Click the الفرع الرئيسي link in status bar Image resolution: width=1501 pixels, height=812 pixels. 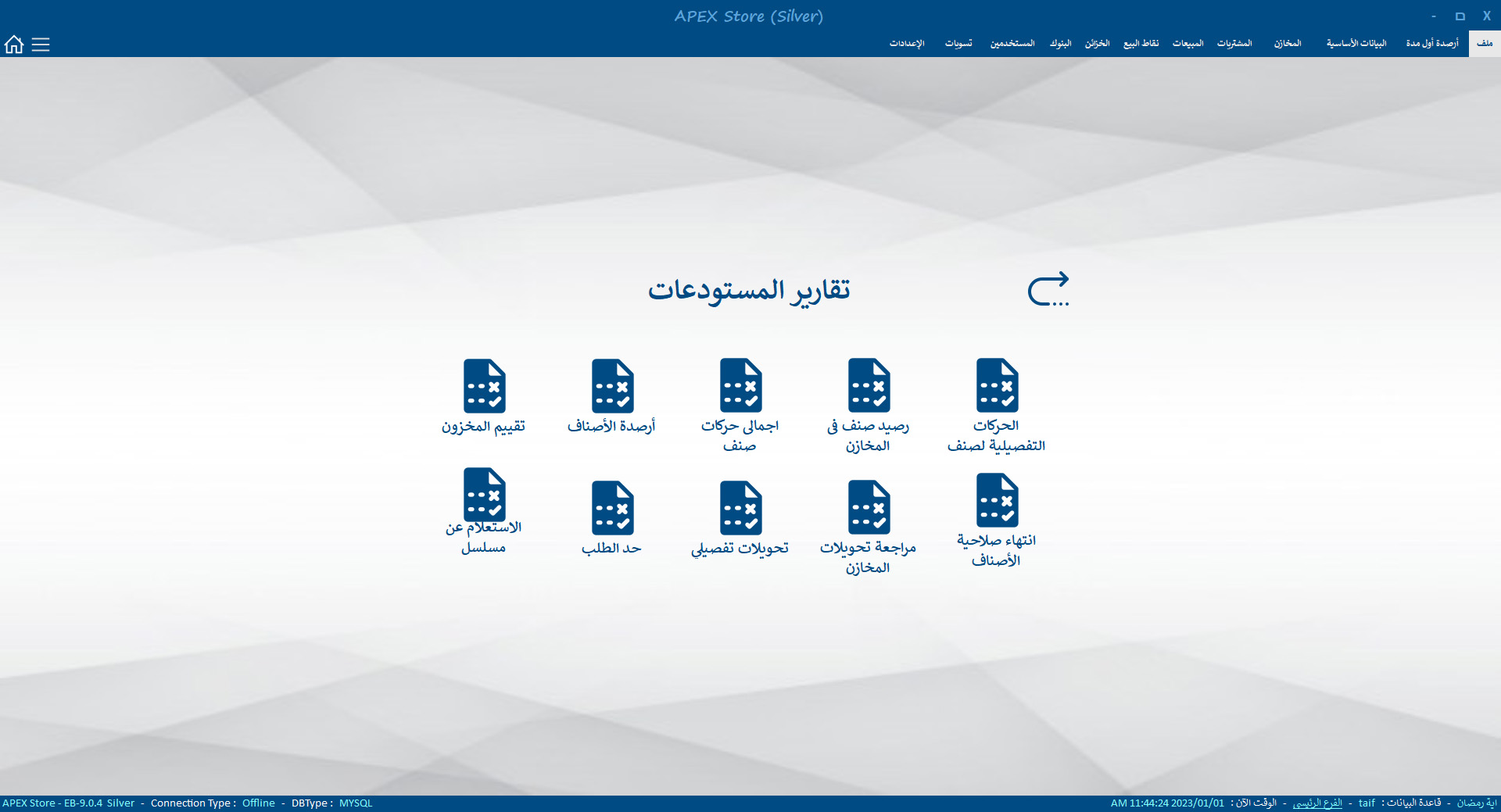[1317, 803]
